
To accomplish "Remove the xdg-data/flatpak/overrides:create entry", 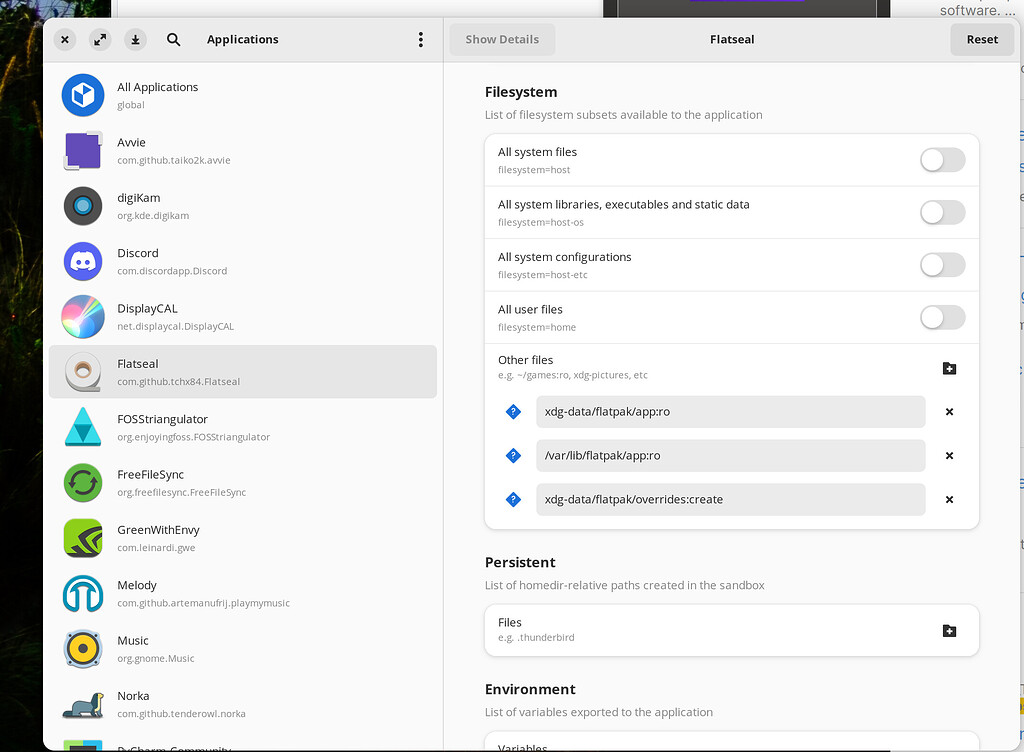I will pos(948,499).
